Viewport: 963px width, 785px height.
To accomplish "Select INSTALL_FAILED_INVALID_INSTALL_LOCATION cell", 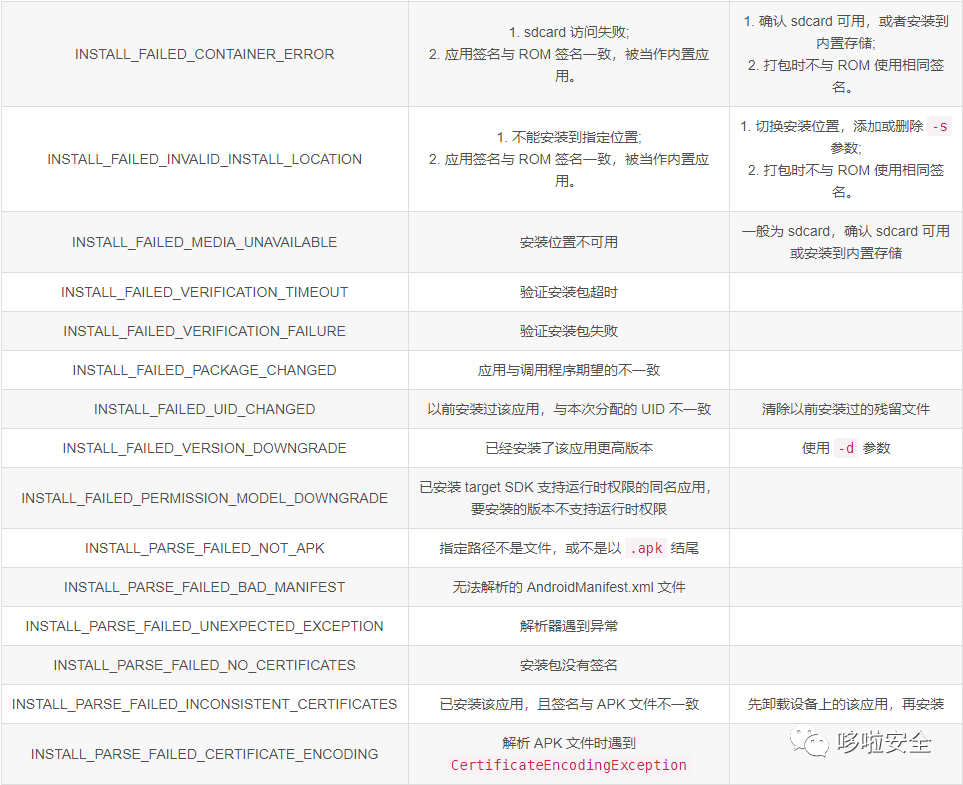I will pos(205,159).
